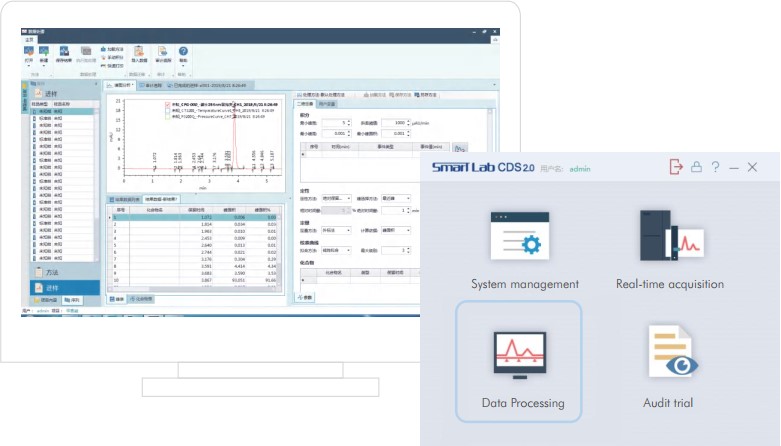Launch Real-time acquisition module
781x446 pixels.
pyautogui.click(x=669, y=250)
